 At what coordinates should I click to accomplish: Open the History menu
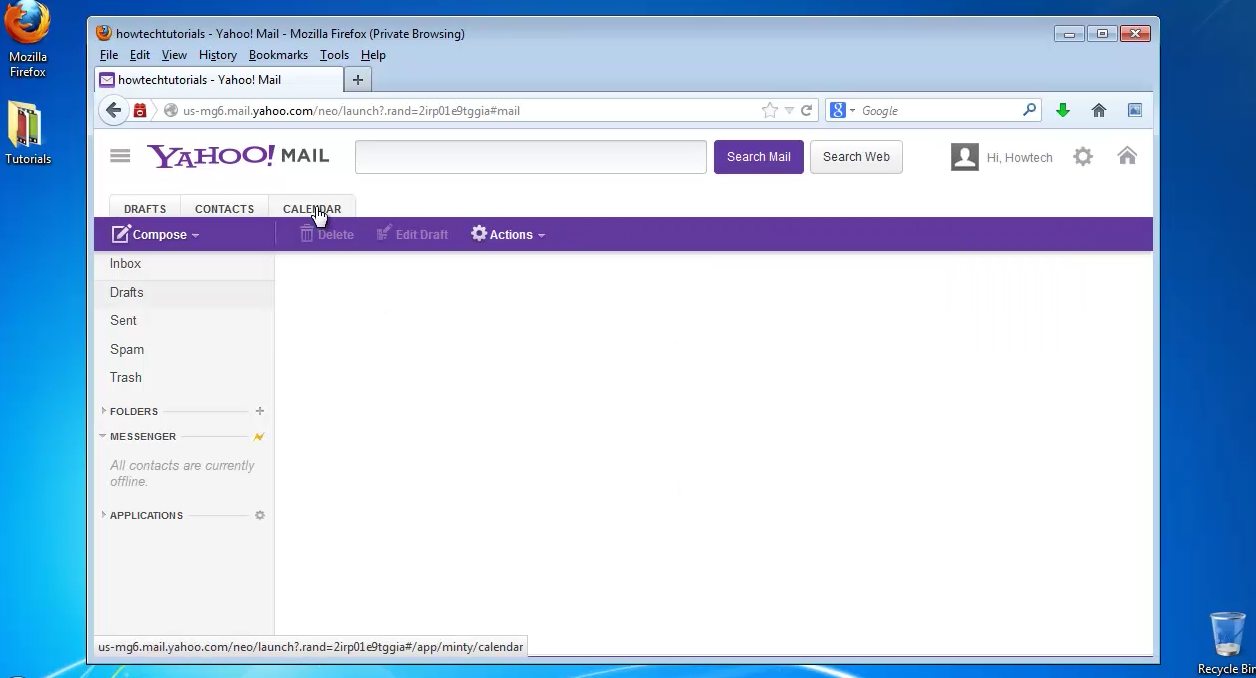point(218,55)
